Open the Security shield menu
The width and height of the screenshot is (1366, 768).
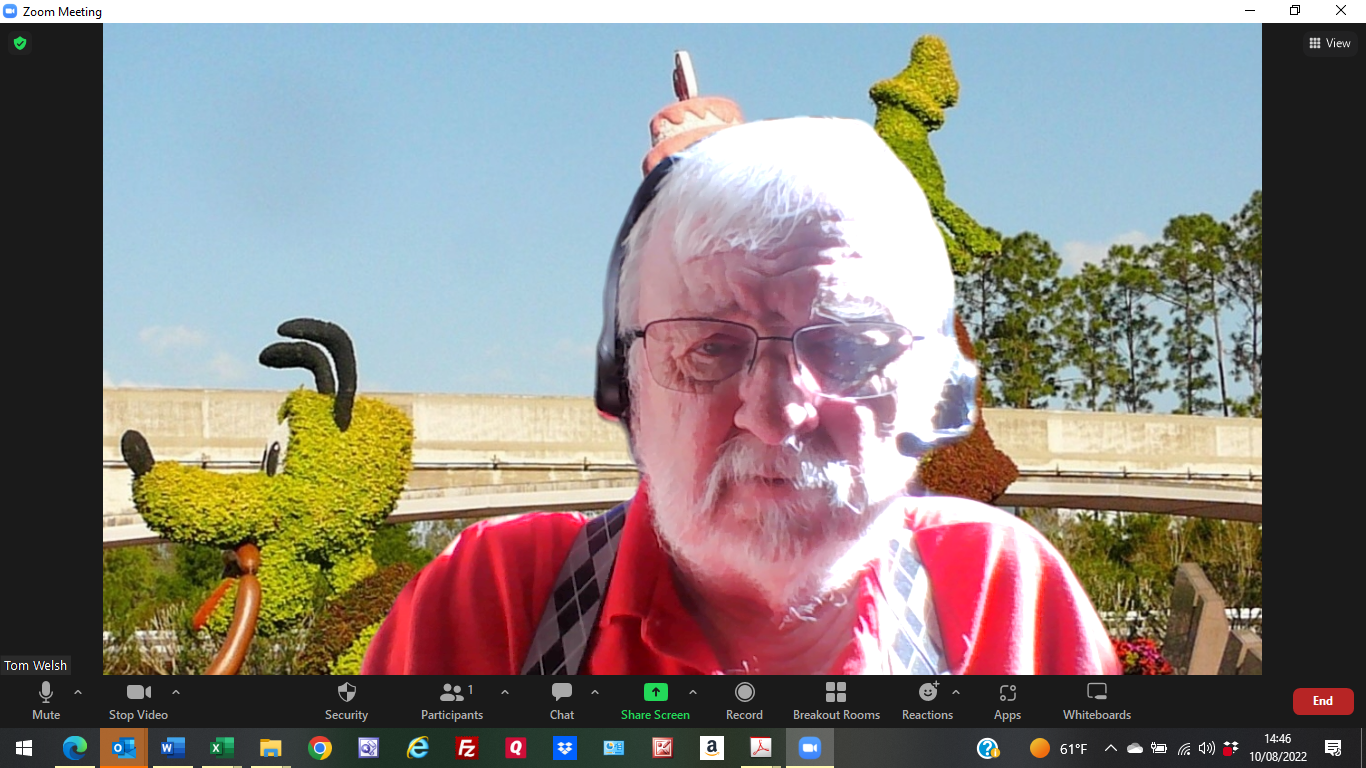tap(346, 701)
